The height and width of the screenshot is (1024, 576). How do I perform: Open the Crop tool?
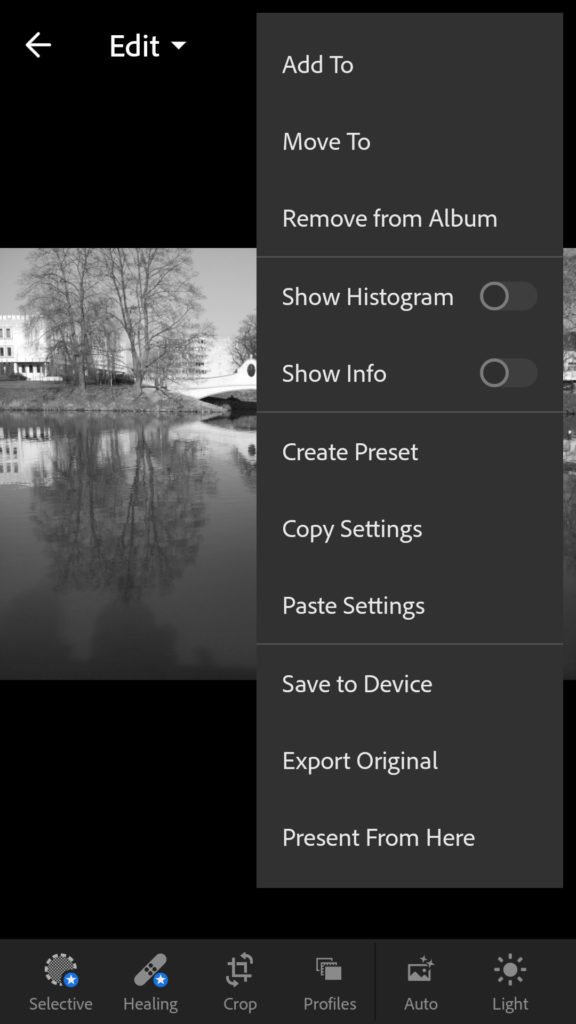click(240, 982)
